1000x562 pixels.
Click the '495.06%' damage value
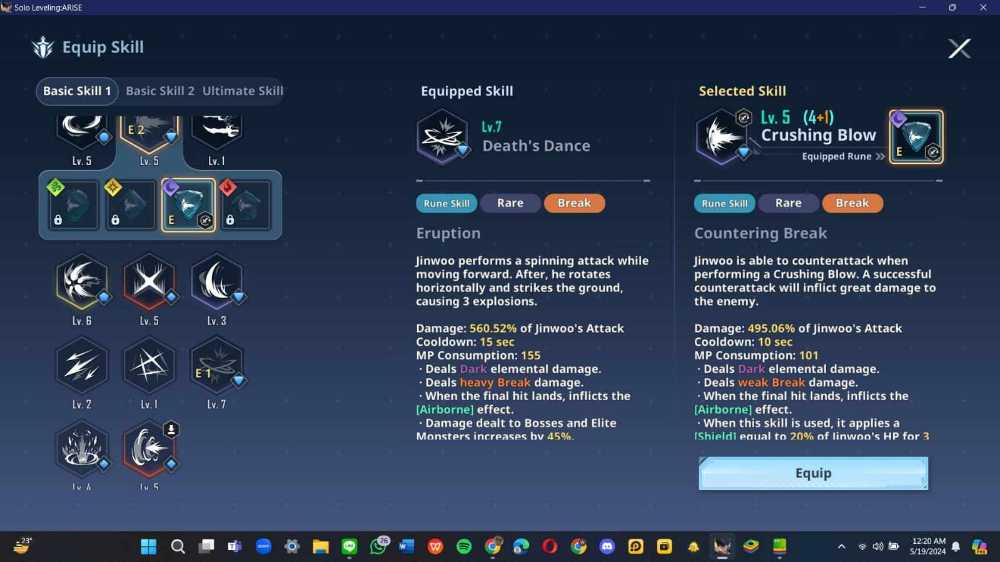pos(771,329)
